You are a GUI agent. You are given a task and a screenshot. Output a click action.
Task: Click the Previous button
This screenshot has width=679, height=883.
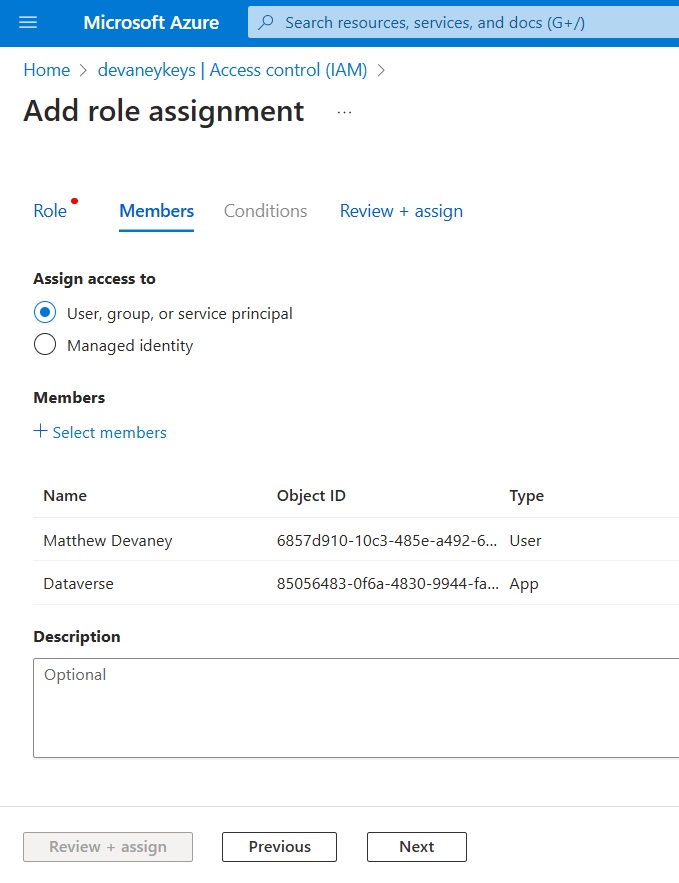279,847
